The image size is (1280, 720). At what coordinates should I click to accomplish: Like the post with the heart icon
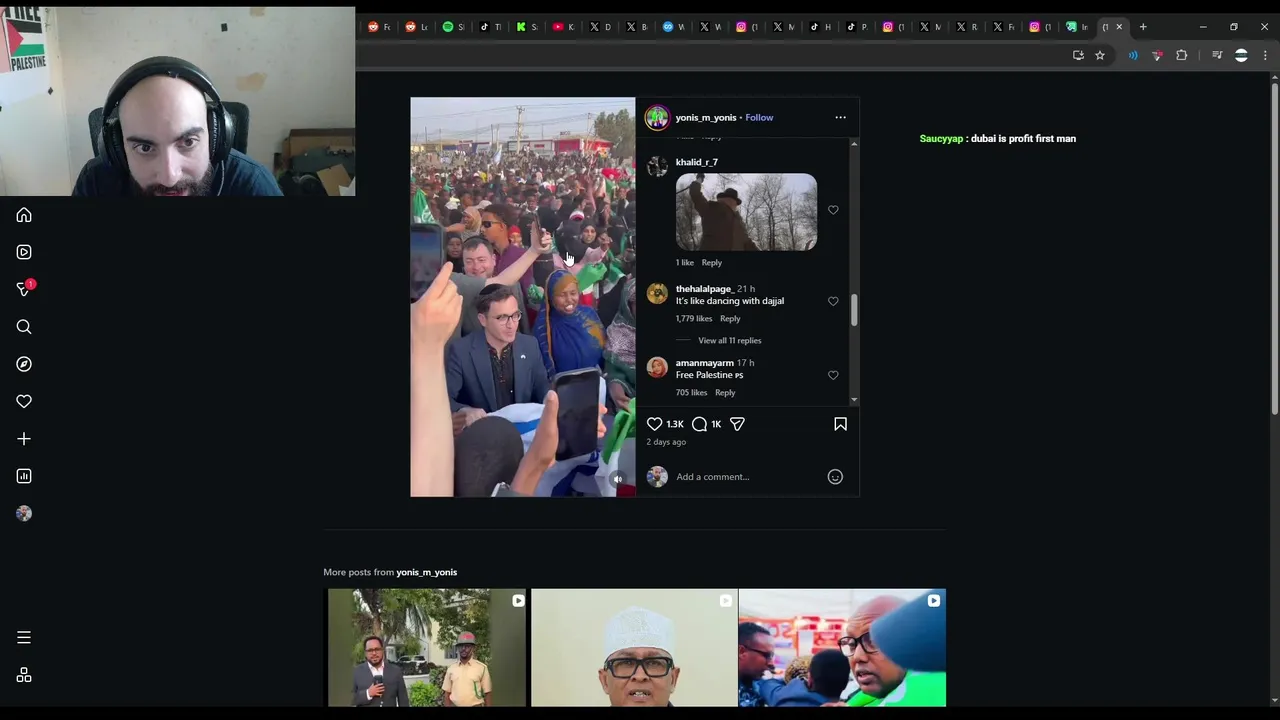(655, 424)
